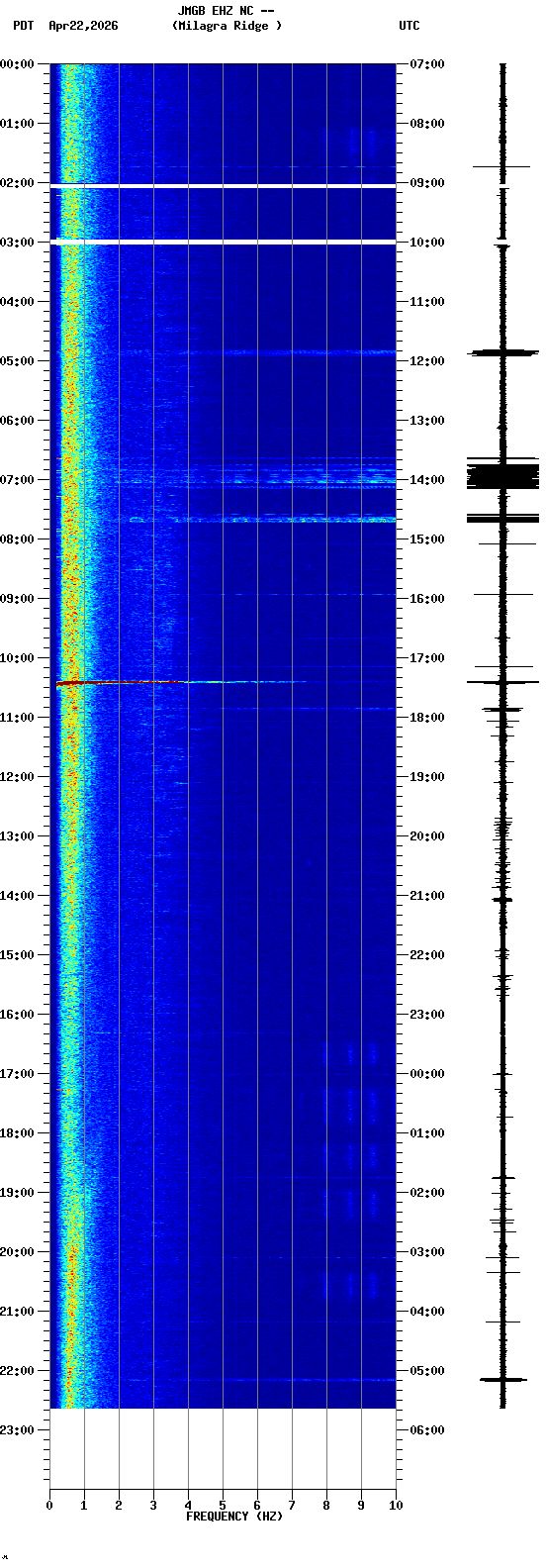Click the 16:00 label on PDT axis
Image resolution: width=546 pixels, height=1568 pixels.
pyautogui.click(x=17, y=1015)
